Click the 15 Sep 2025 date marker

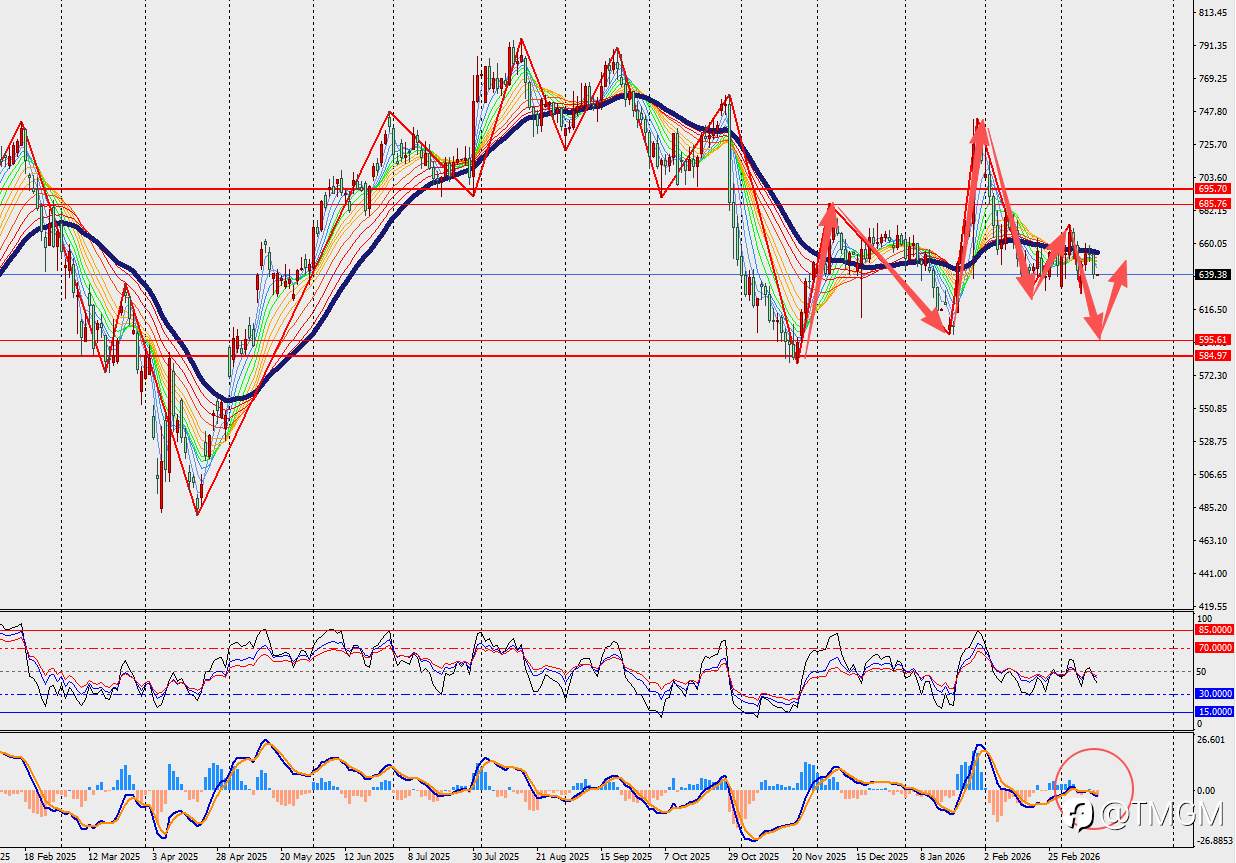(625, 857)
